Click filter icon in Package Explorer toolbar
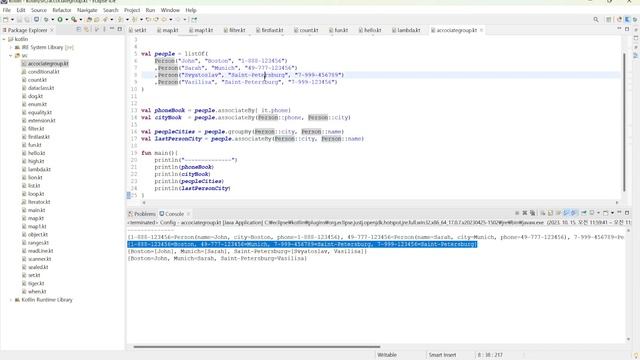This screenshot has height=360, width=640. coord(96,29)
